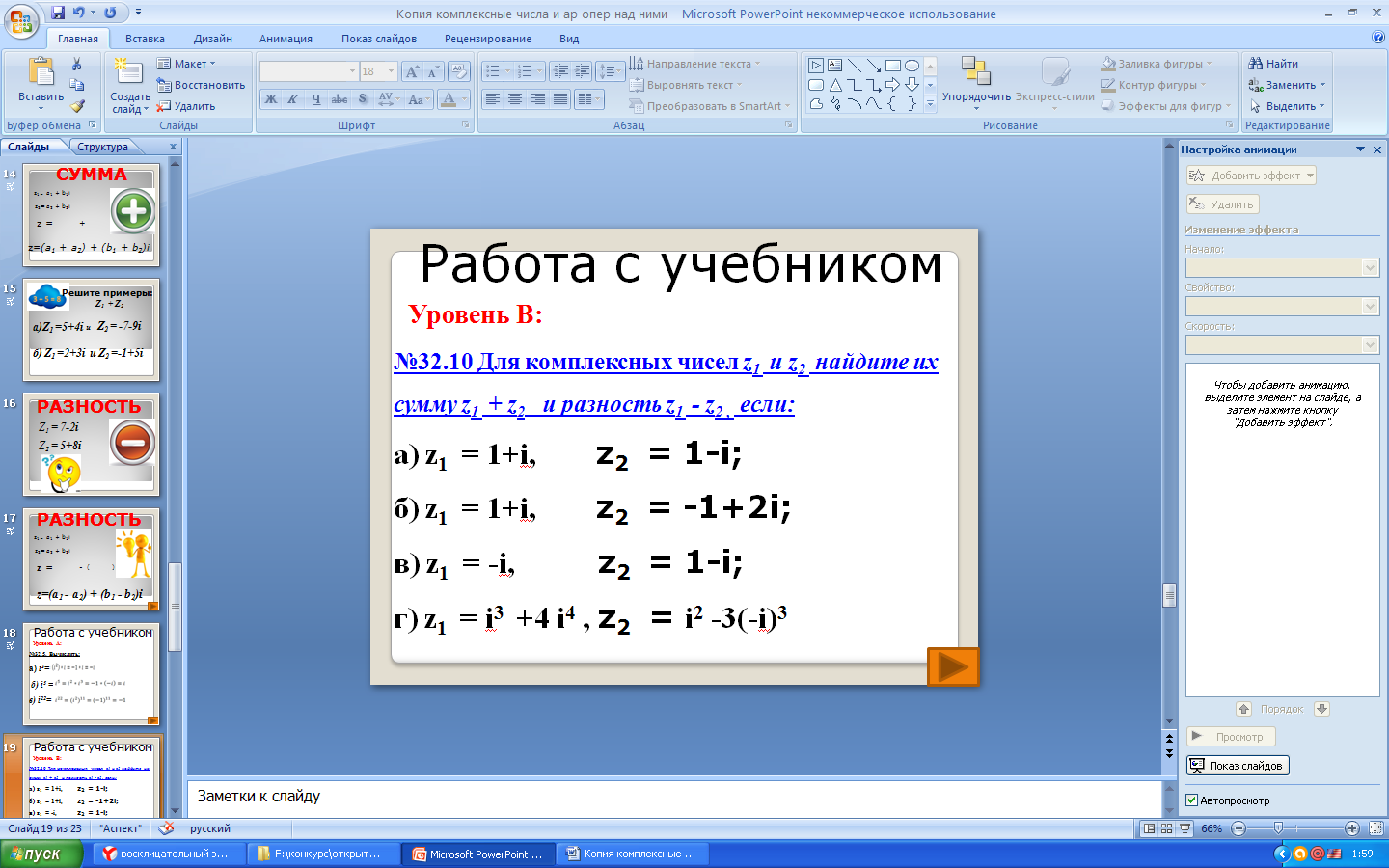Align text to the right
1389x868 pixels.
coord(537,99)
